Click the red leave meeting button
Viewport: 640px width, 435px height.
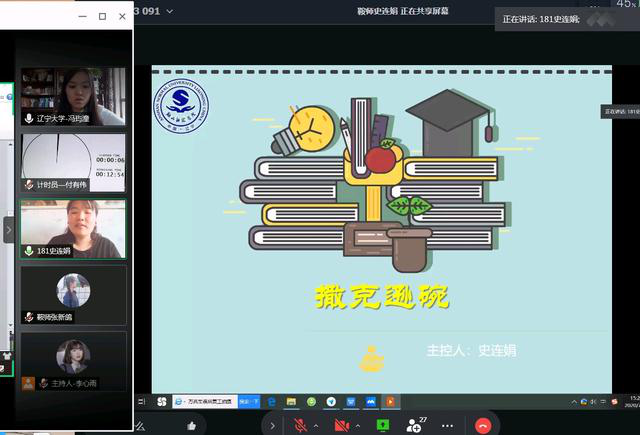[483, 425]
